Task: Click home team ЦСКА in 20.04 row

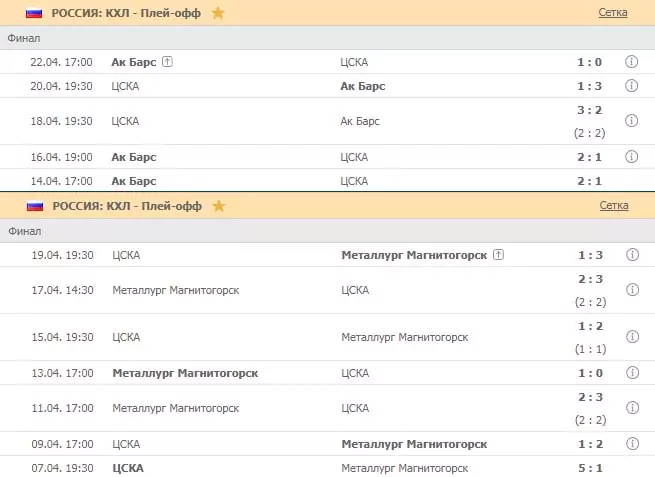Action: [125, 86]
